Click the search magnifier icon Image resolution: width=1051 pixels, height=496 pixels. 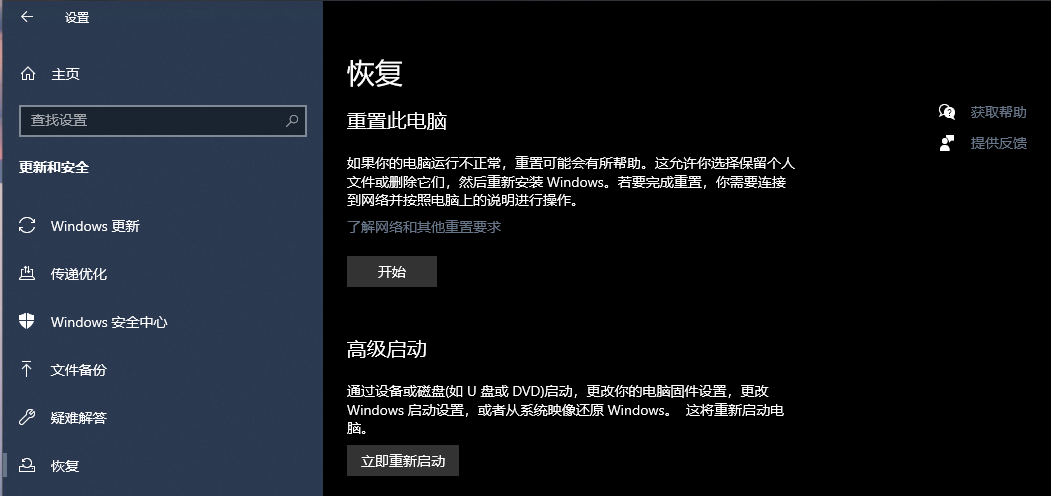tap(292, 121)
